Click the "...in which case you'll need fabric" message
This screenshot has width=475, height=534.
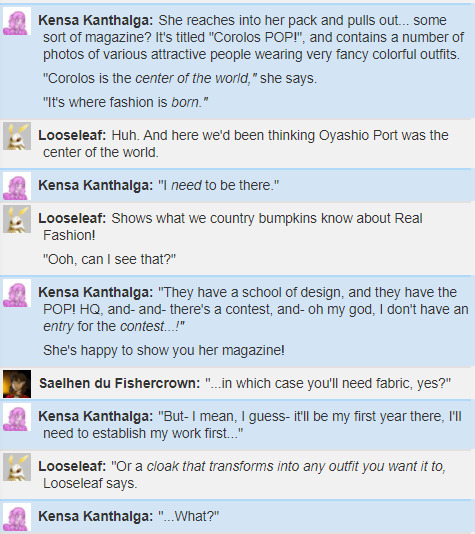click(x=328, y=383)
